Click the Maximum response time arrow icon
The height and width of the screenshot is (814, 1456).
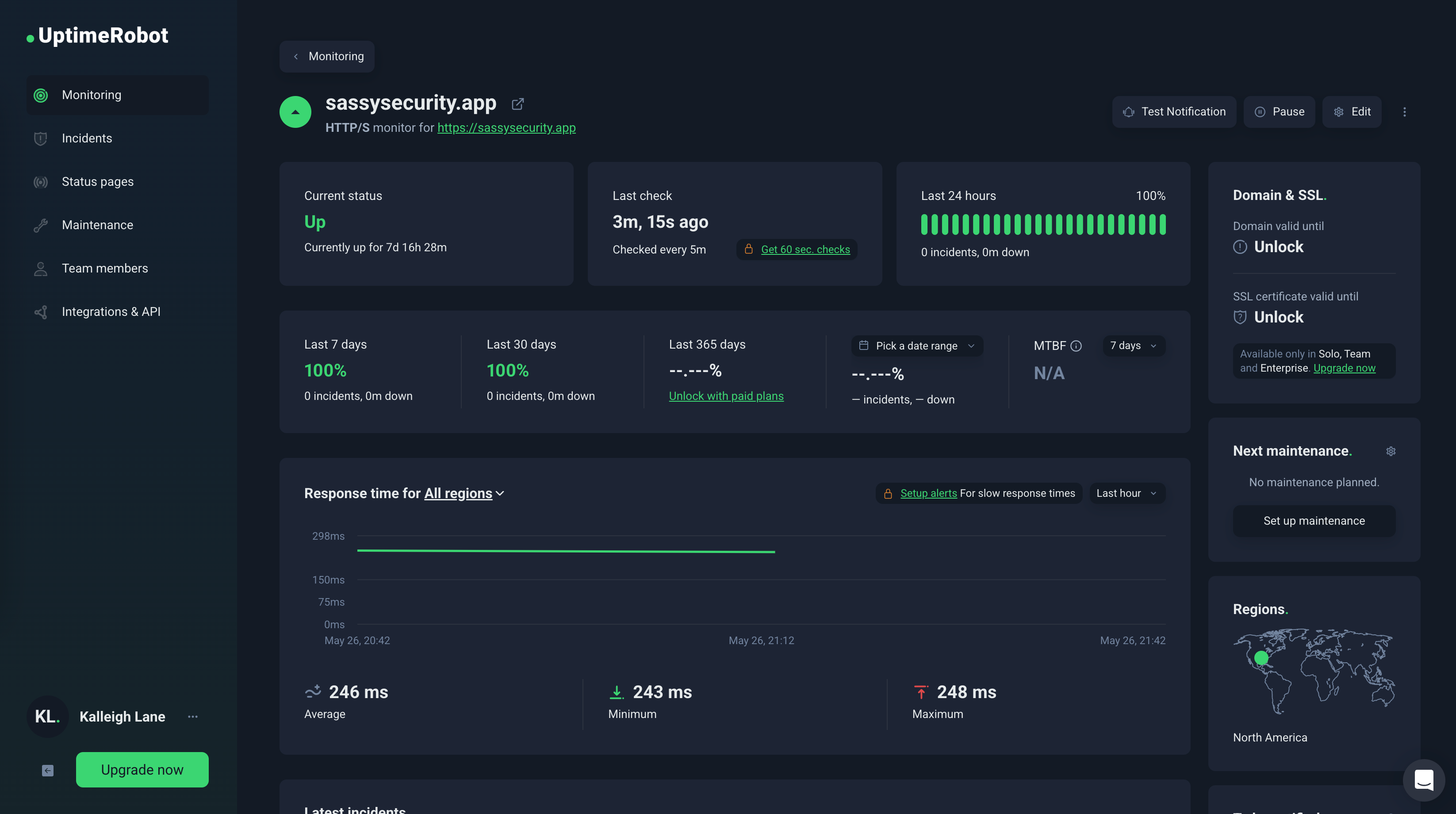[921, 692]
